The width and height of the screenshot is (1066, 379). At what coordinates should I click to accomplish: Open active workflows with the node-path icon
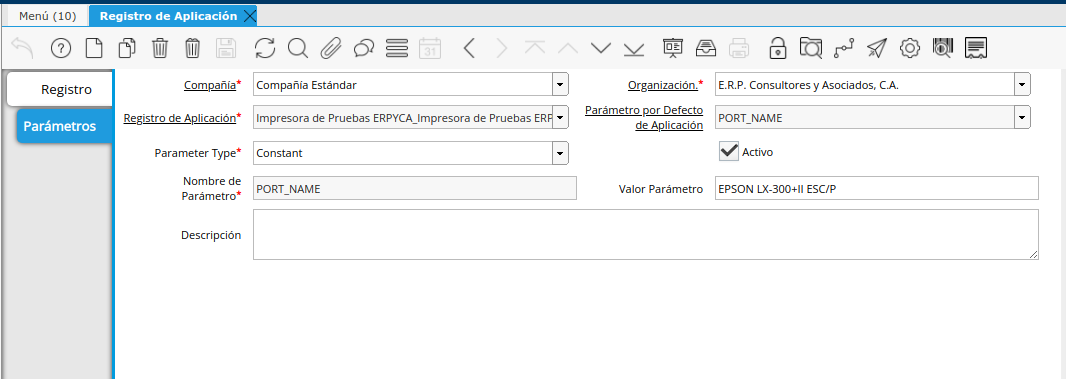click(x=844, y=48)
